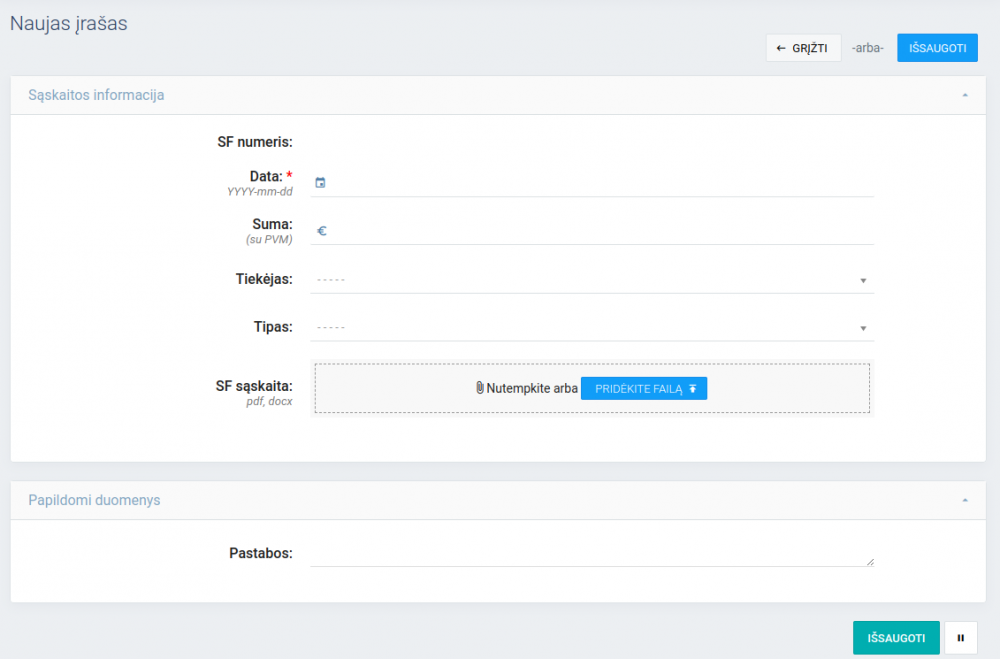Click the blue Išsaugoti button at top
This screenshot has height=659, width=1000.
click(937, 48)
